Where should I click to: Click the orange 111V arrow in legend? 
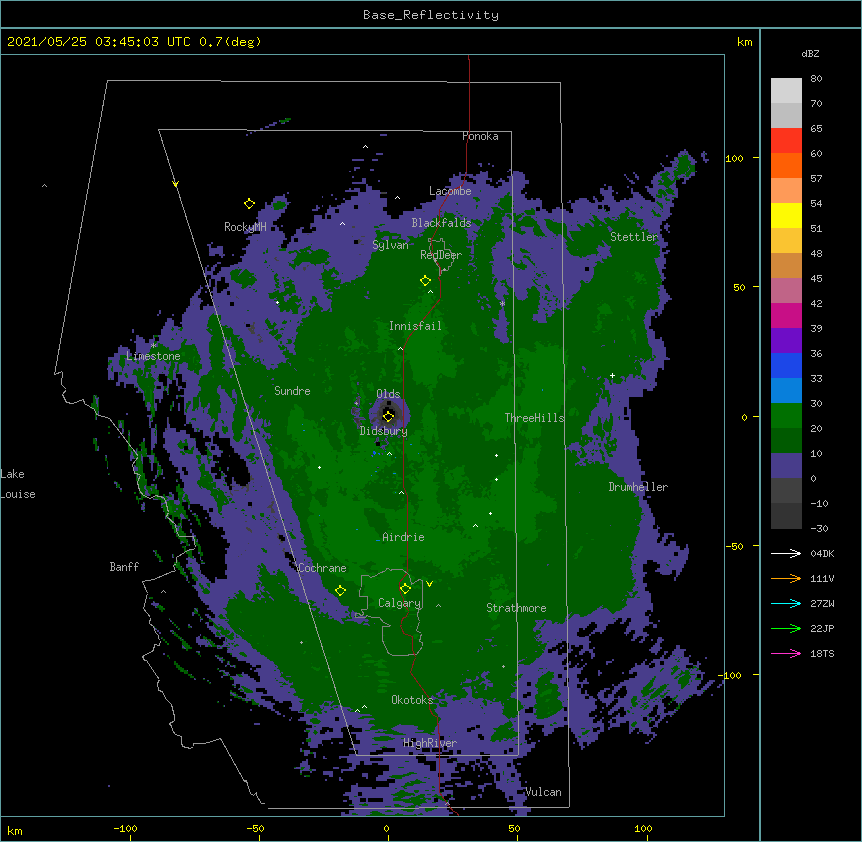tap(786, 578)
